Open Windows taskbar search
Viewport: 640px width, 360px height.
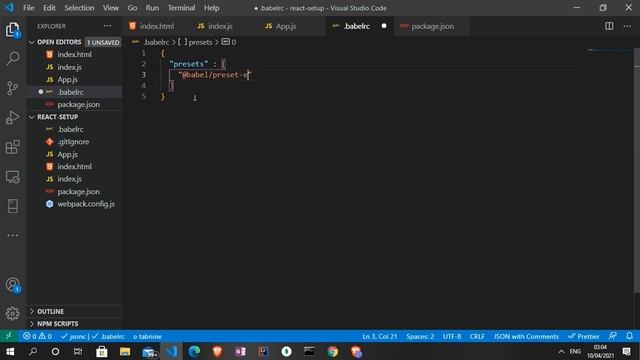click(x=33, y=351)
